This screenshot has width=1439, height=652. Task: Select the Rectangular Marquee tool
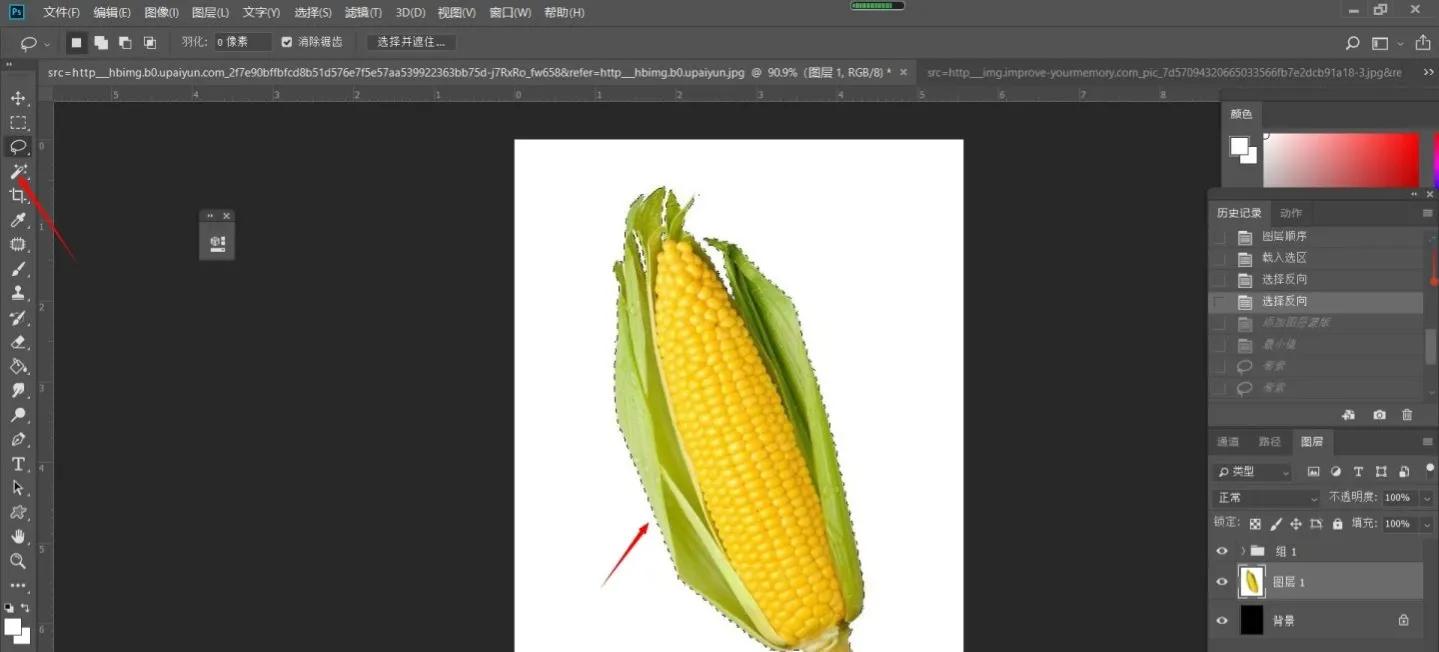[x=18, y=122]
